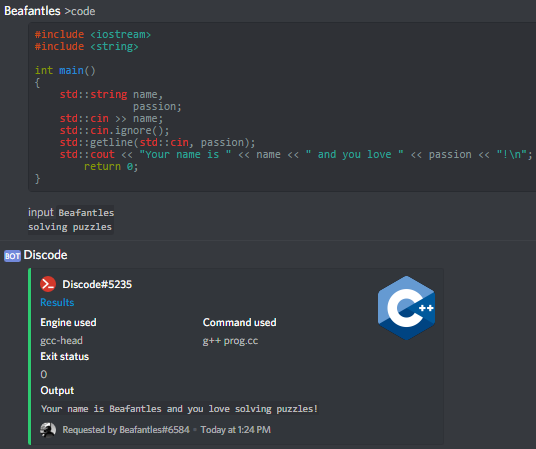The height and width of the screenshot is (449, 536).
Task: Click the 'Exit status' field label
Action: (65, 357)
